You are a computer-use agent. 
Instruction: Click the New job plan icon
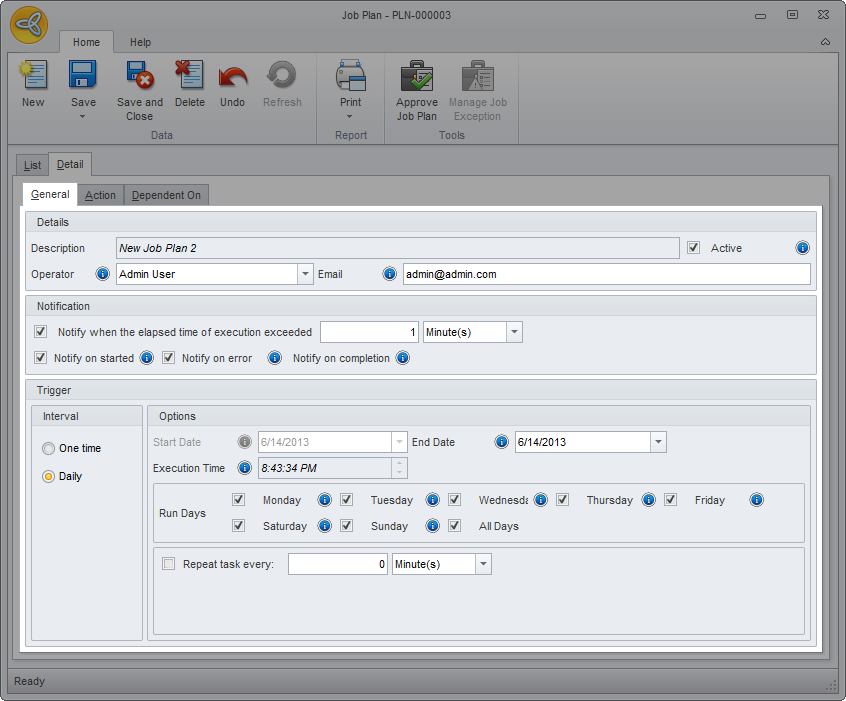coord(33,74)
